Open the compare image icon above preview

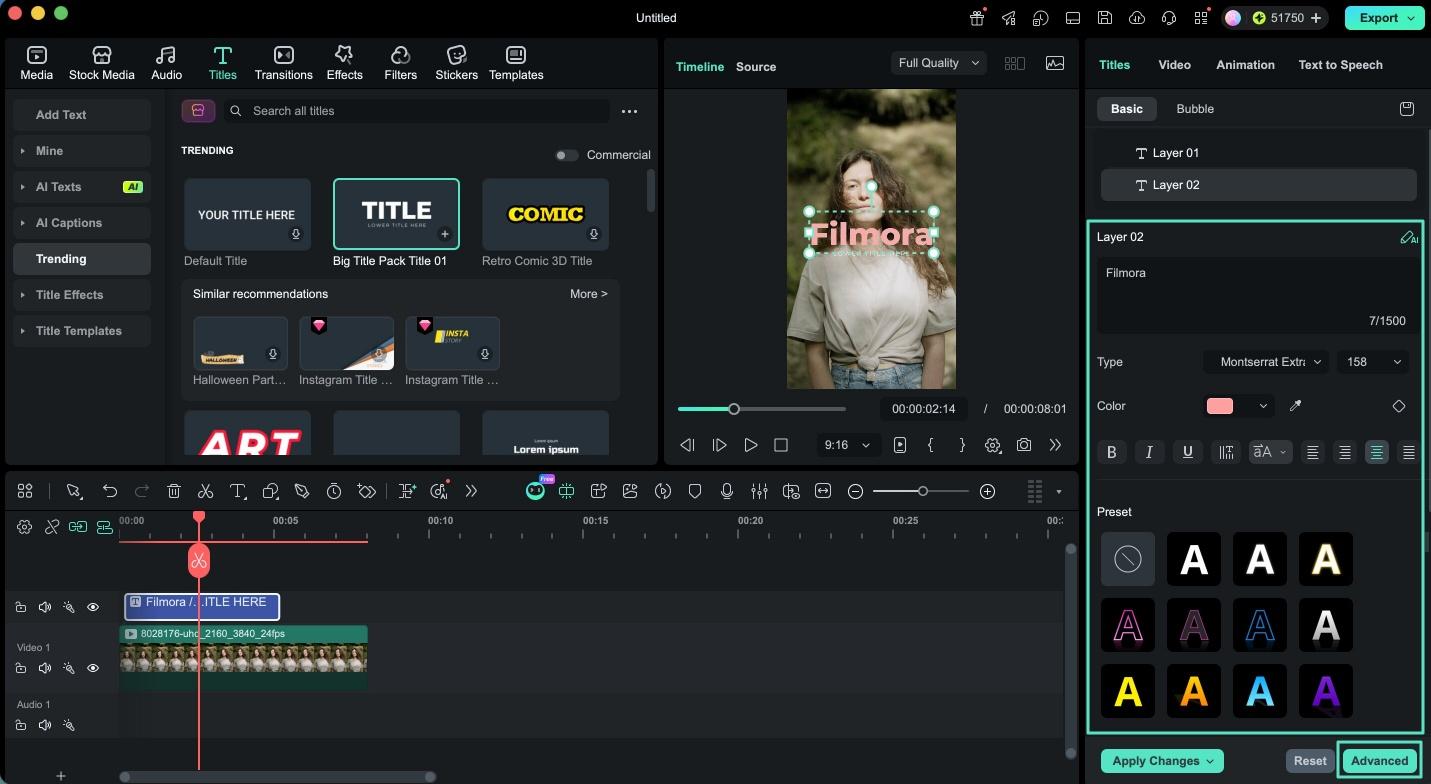point(1055,63)
